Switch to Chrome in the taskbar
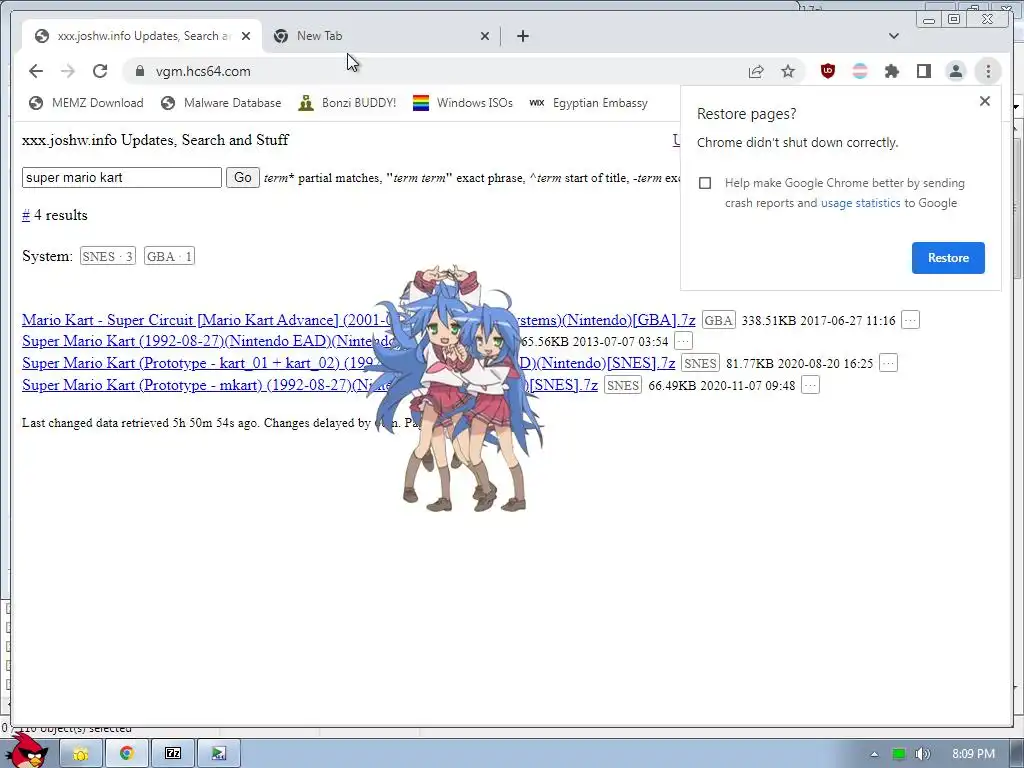The height and width of the screenshot is (768, 1024). [127, 754]
